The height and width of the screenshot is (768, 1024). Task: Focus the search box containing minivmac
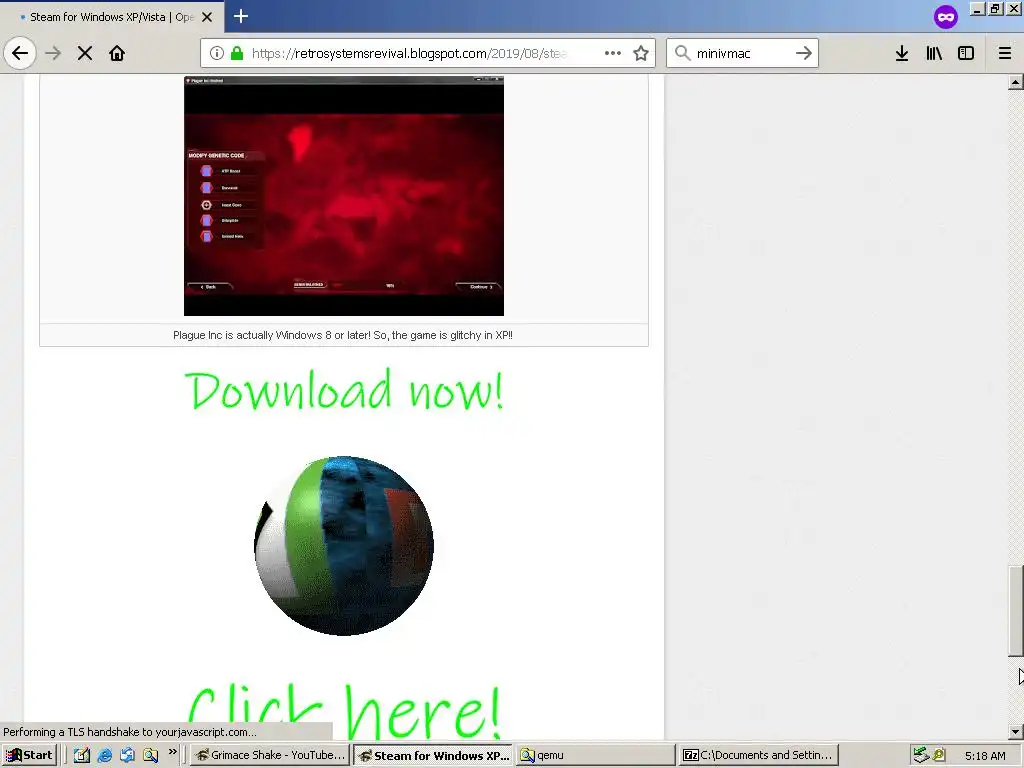[742, 53]
